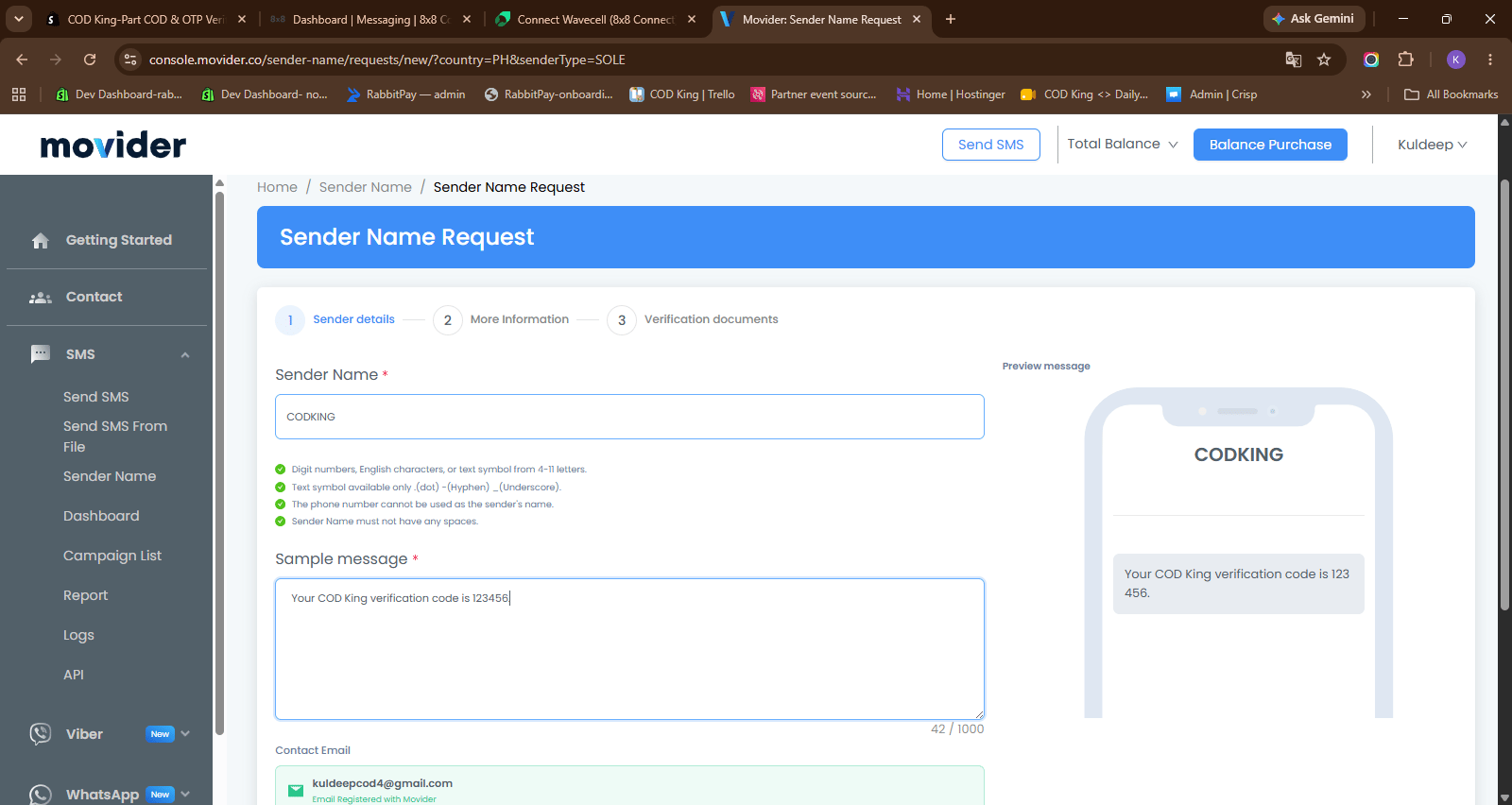1512x805 pixels.
Task: Click the Sample message text area
Action: (629, 649)
